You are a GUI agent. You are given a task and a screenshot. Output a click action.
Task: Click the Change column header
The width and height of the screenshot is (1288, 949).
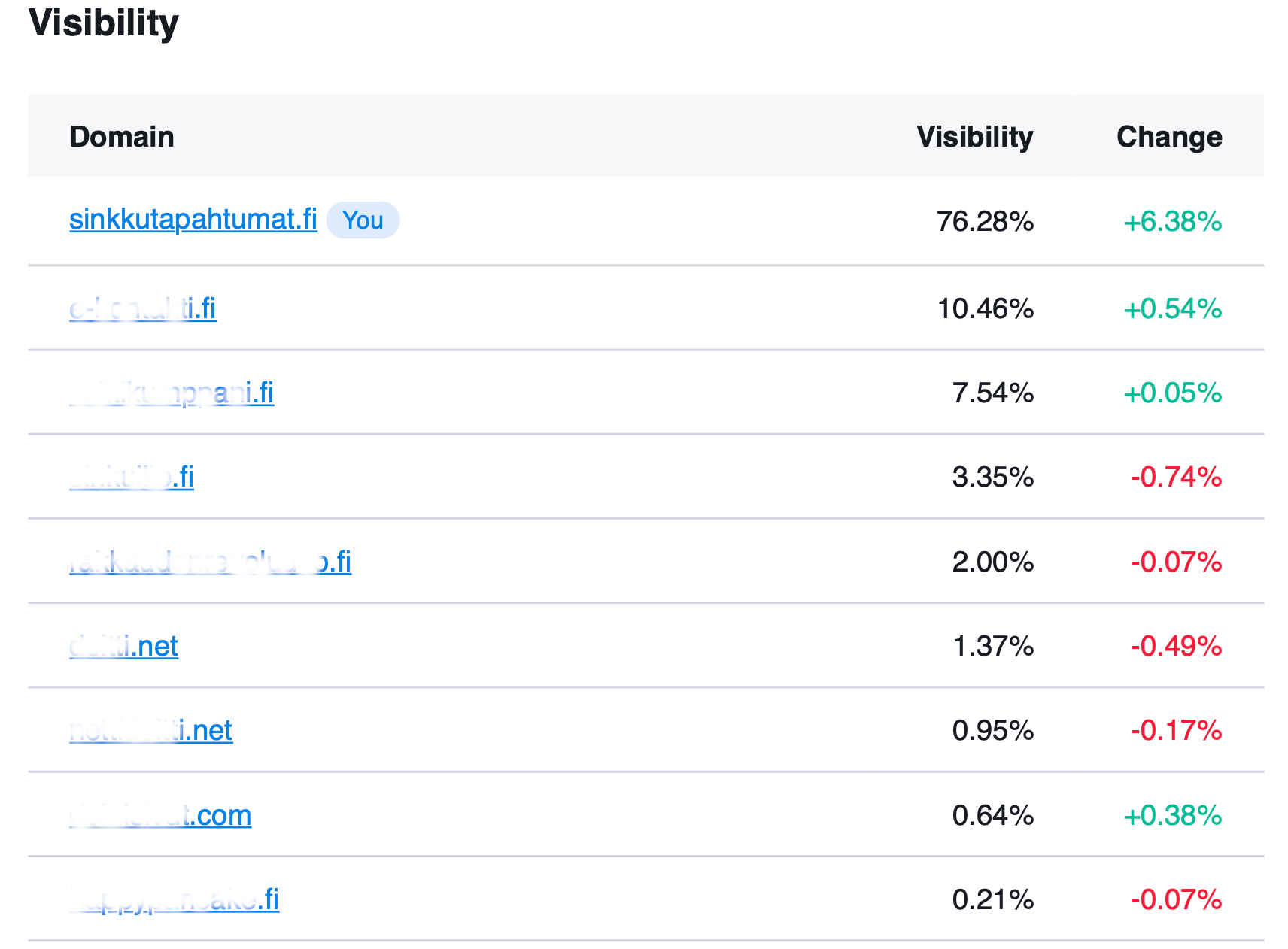click(x=1169, y=137)
